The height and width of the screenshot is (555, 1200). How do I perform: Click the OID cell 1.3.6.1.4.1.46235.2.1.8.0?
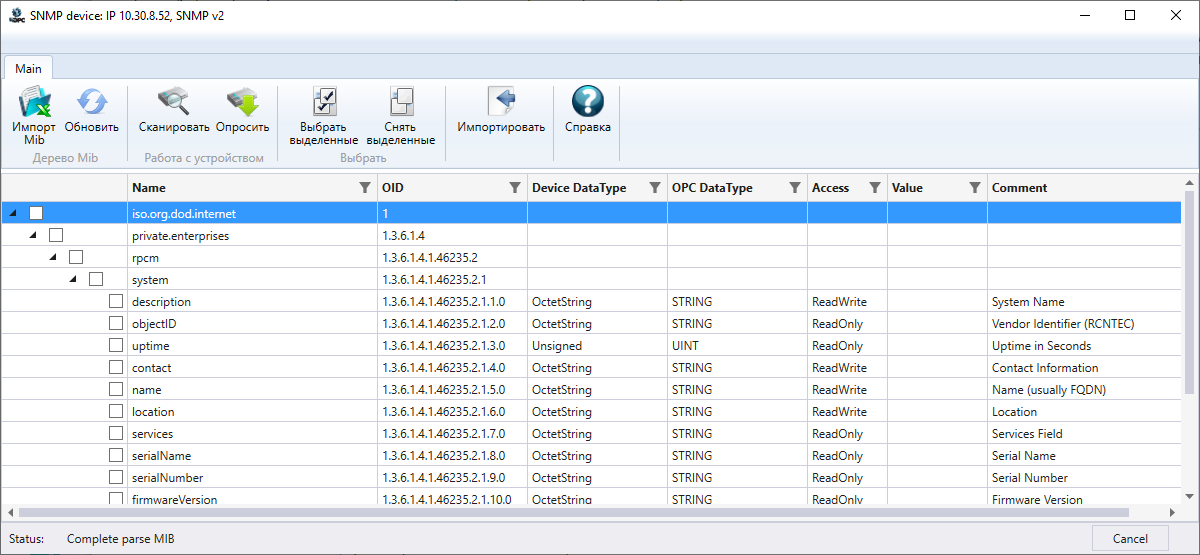pos(443,455)
